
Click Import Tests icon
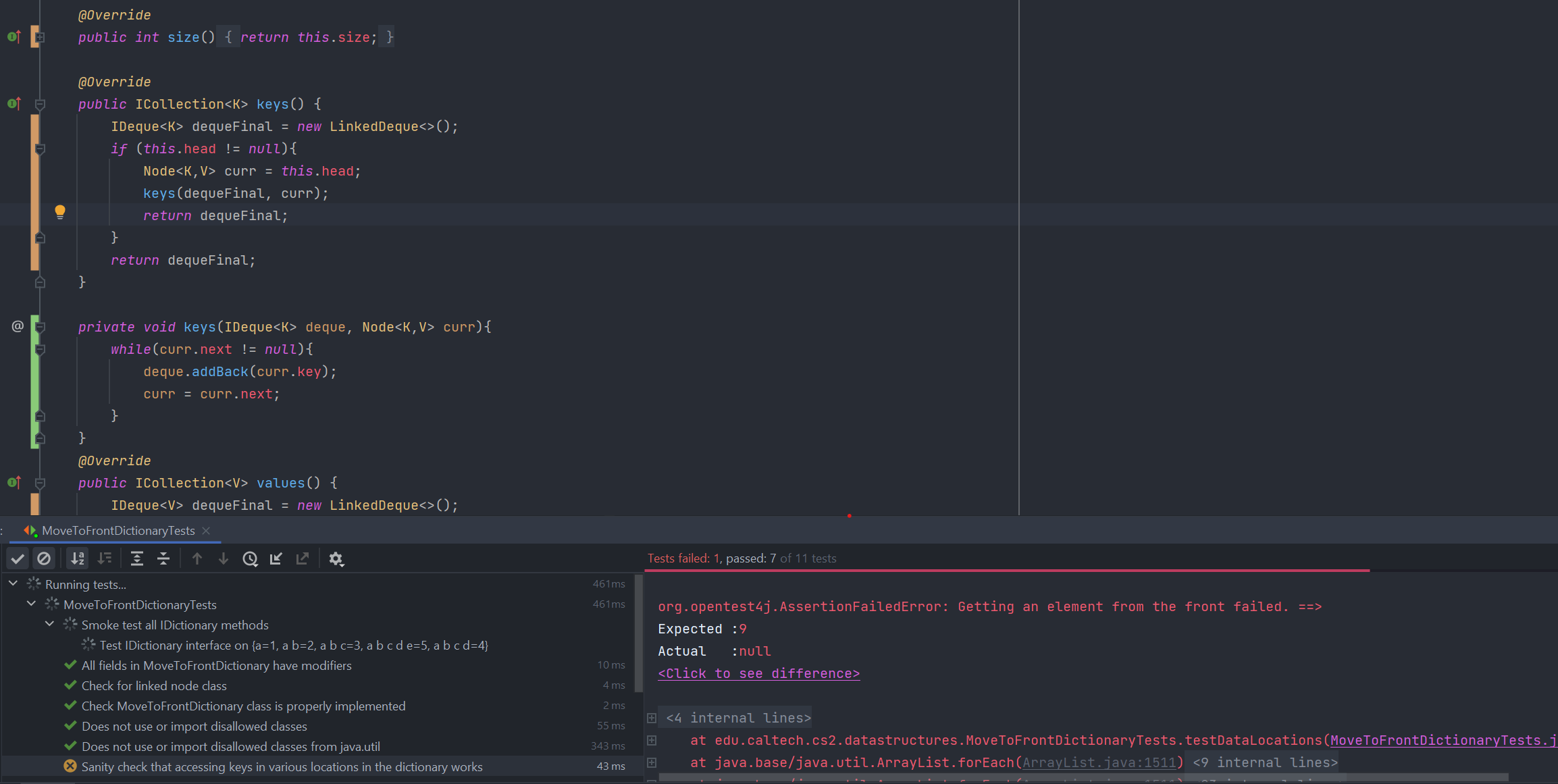click(276, 558)
